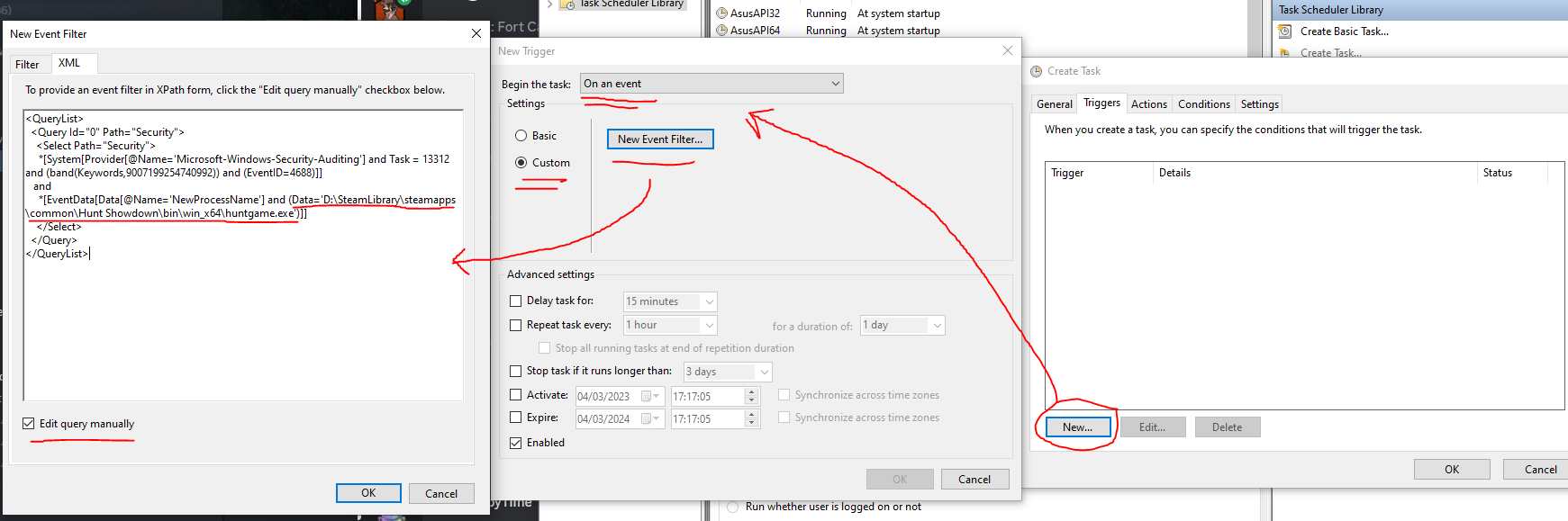Check the Activate checkbox
The width and height of the screenshot is (1568, 521).
(x=516, y=395)
